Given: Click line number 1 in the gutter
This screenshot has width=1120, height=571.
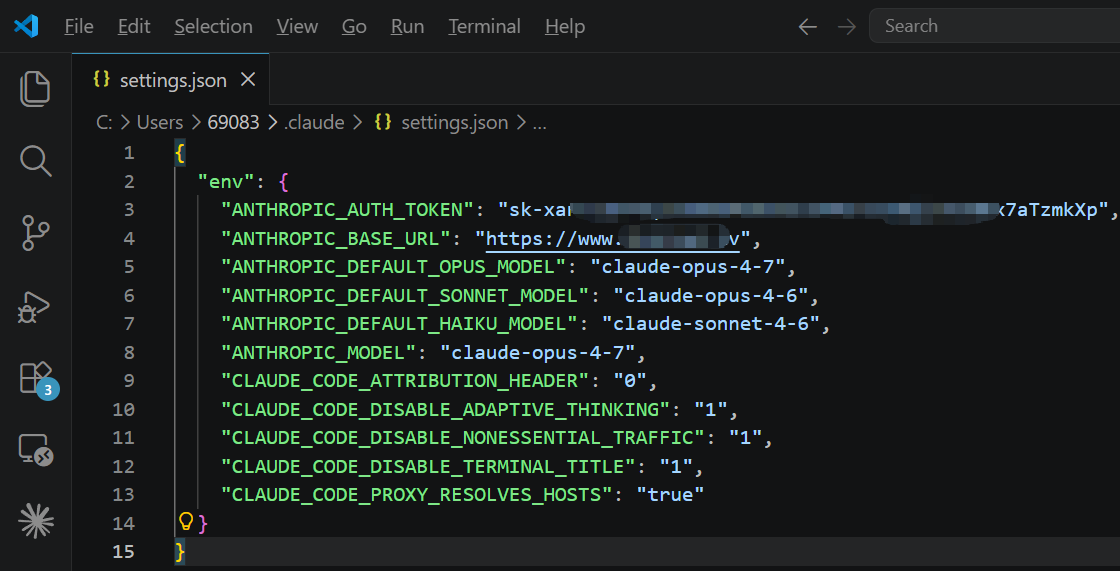Looking at the screenshot, I should tap(129, 152).
